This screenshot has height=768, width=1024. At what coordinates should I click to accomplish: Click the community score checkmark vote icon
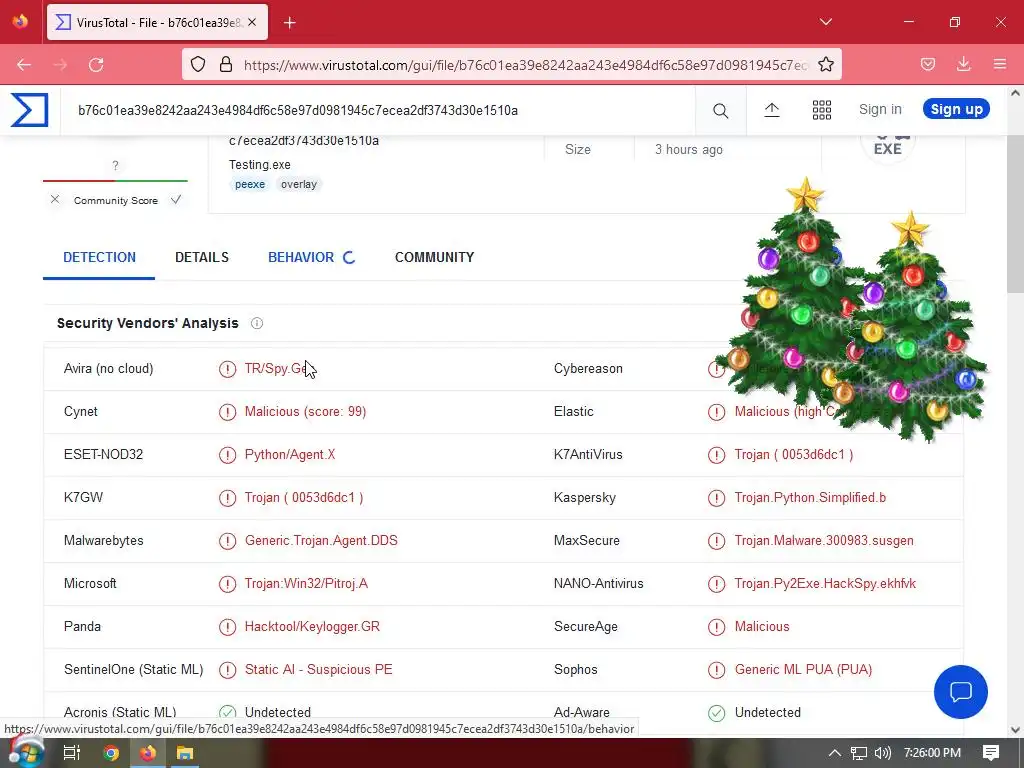click(176, 200)
